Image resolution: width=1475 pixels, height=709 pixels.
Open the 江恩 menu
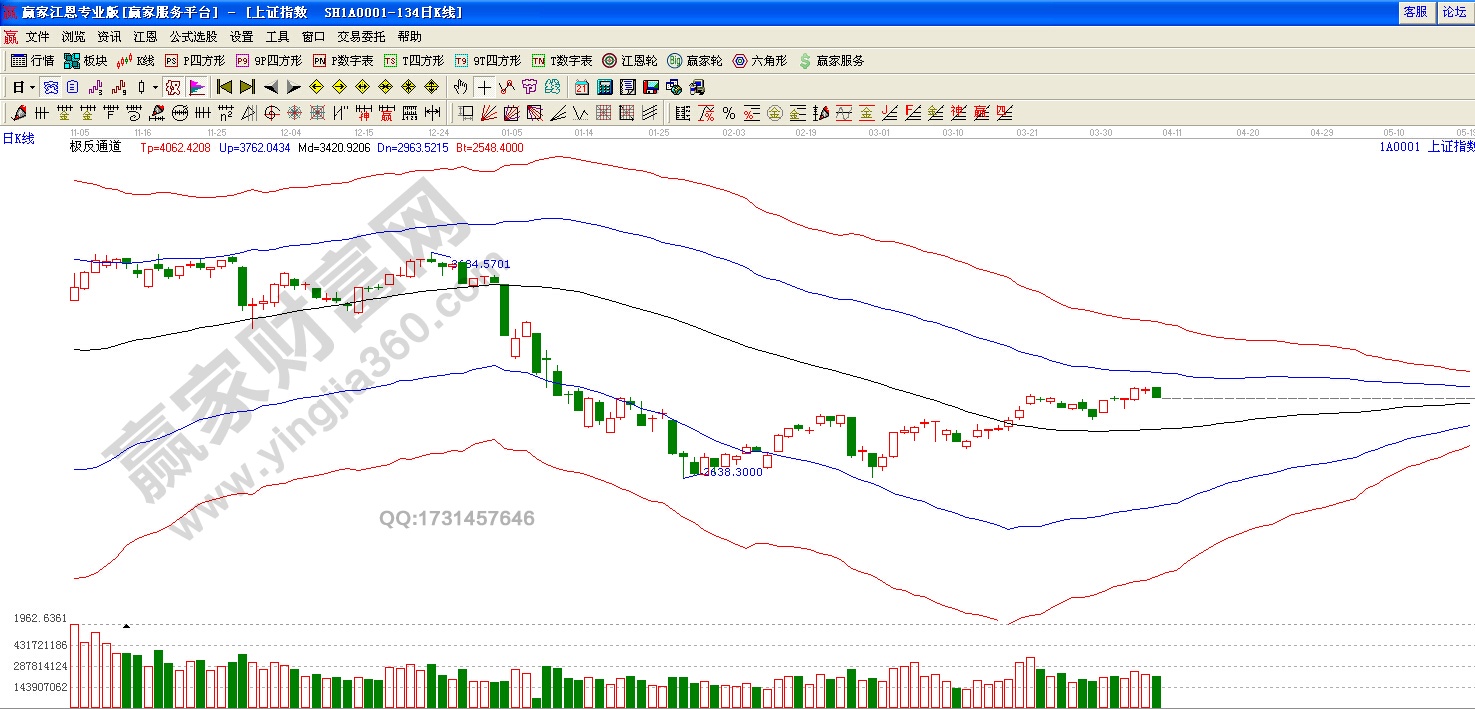click(145, 37)
